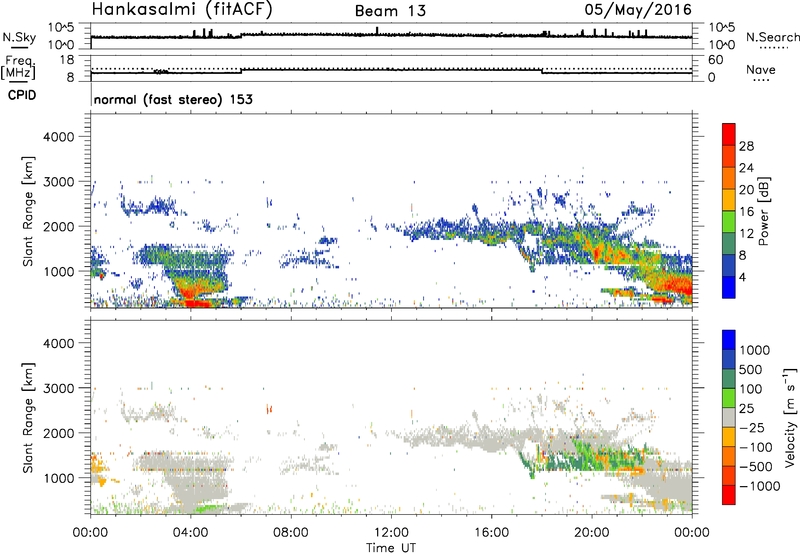
Task: Click the grey segment of the velocity colorbar
Action: [729, 417]
